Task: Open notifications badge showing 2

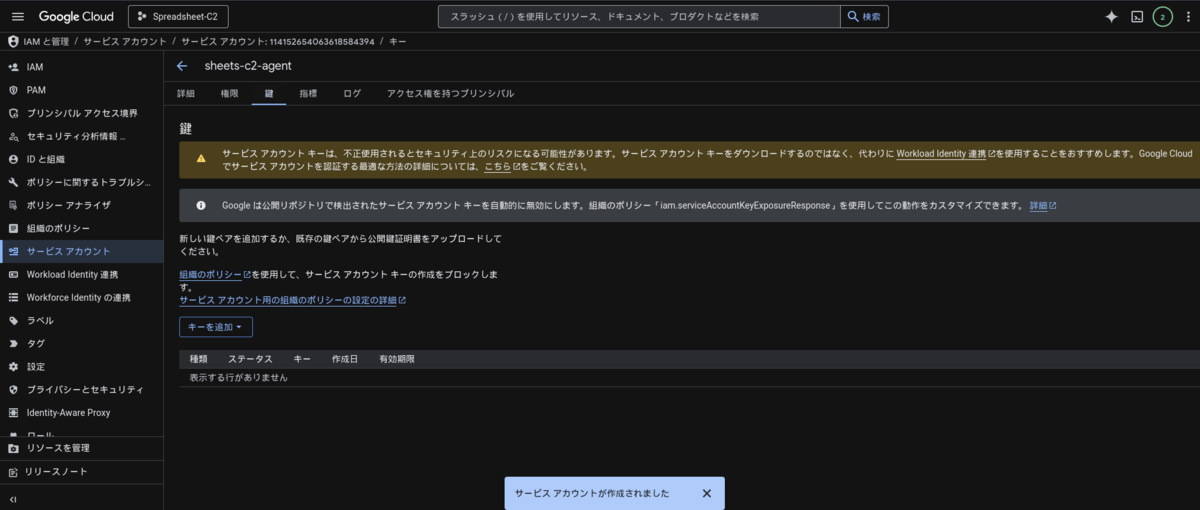Action: pyautogui.click(x=1162, y=17)
